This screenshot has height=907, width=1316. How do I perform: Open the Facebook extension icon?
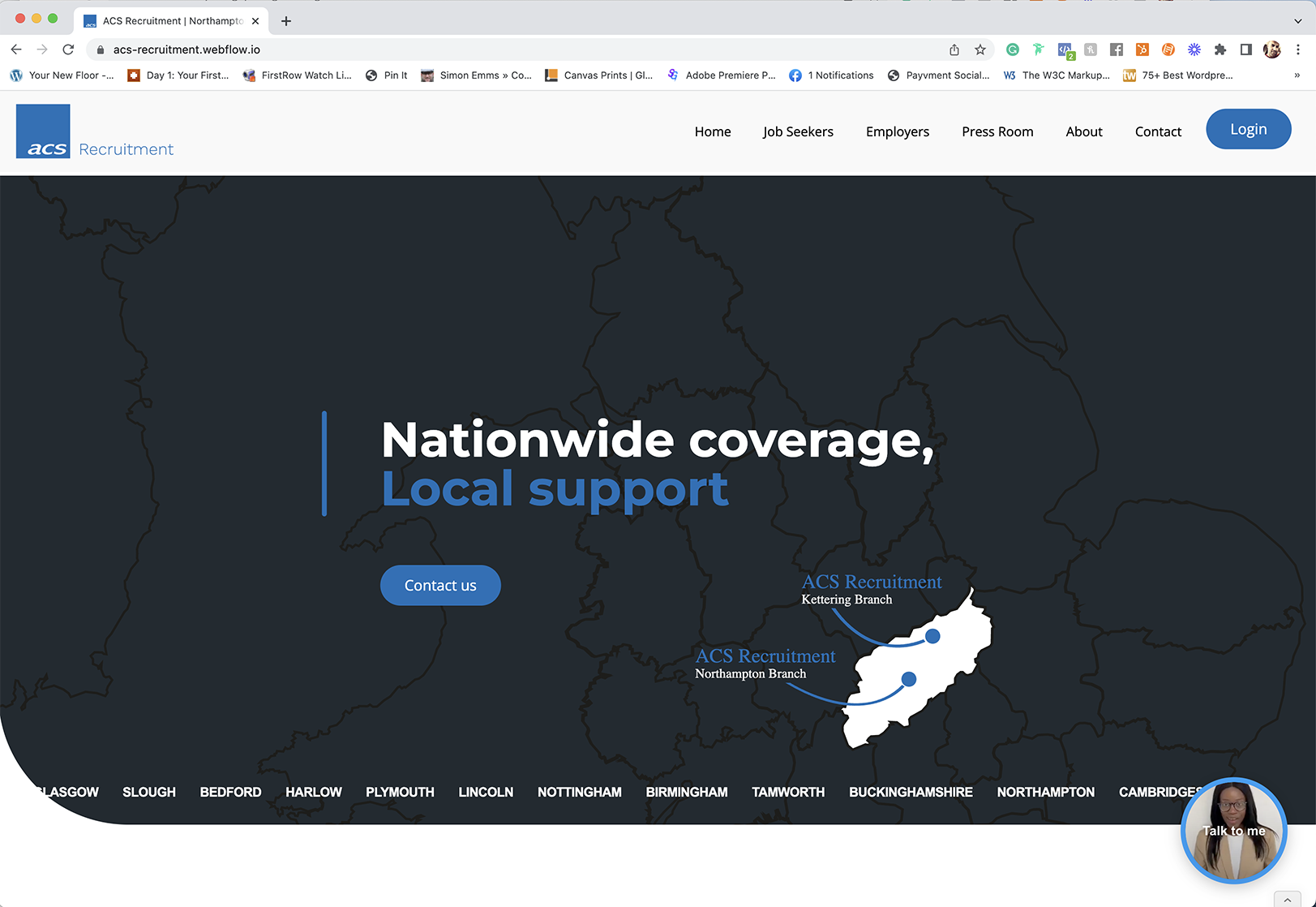point(1117,49)
